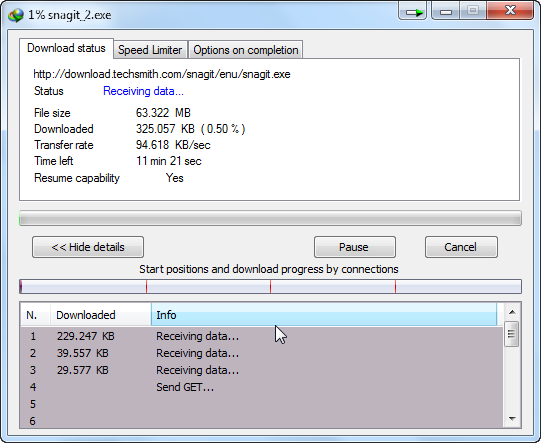This screenshot has height=443, width=541.
Task: Select connection row 2 with 39.557 KB
Action: click(x=262, y=353)
